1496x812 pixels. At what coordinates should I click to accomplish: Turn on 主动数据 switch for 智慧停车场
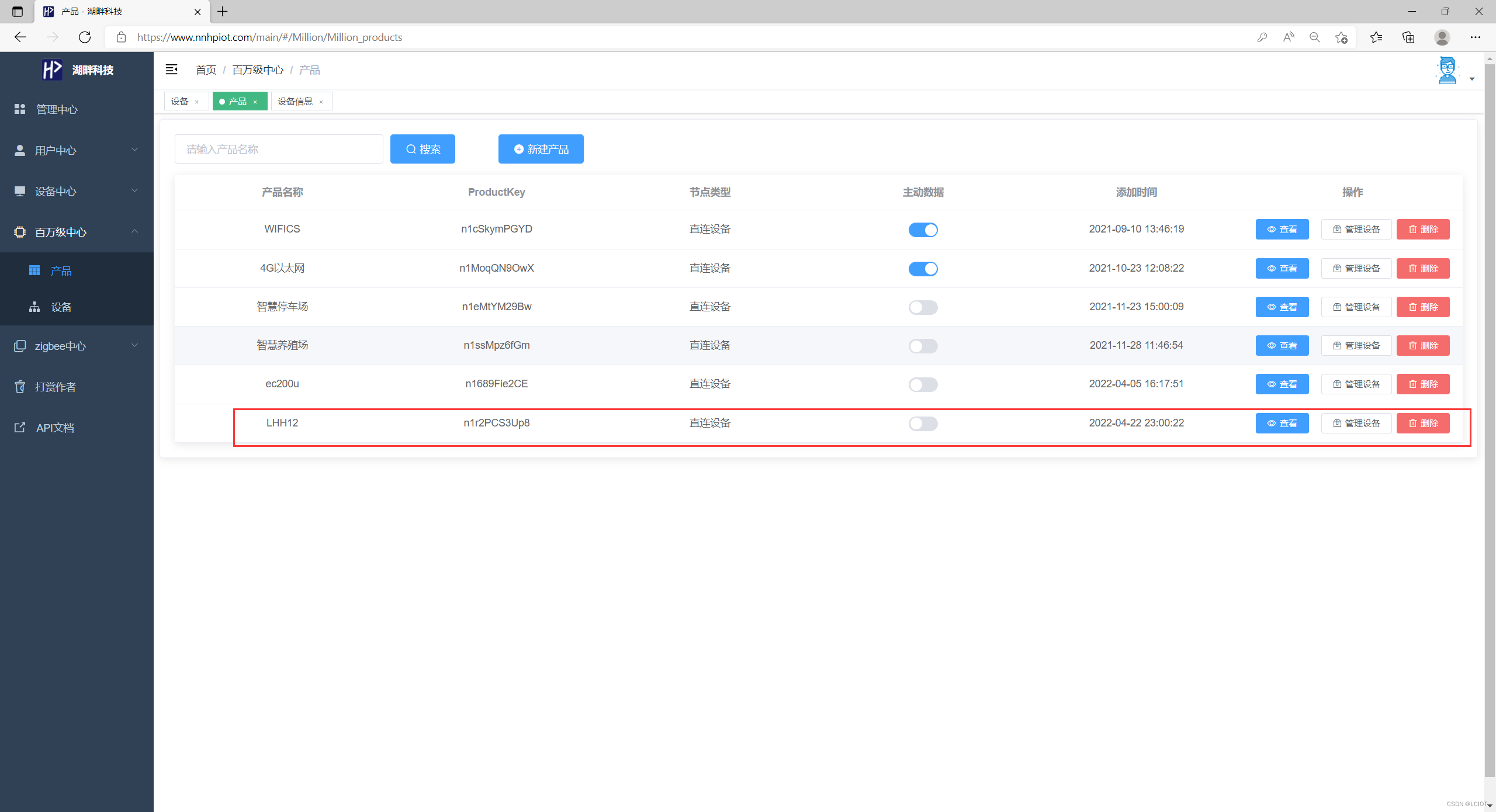(x=923, y=307)
